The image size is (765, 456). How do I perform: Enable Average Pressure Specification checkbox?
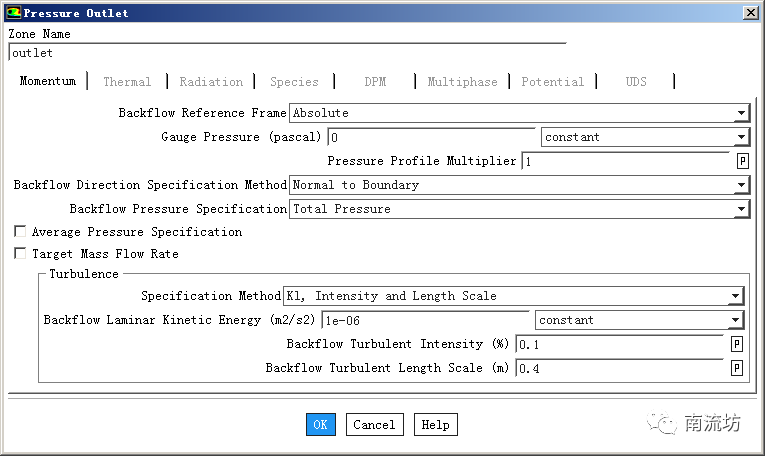[20, 232]
